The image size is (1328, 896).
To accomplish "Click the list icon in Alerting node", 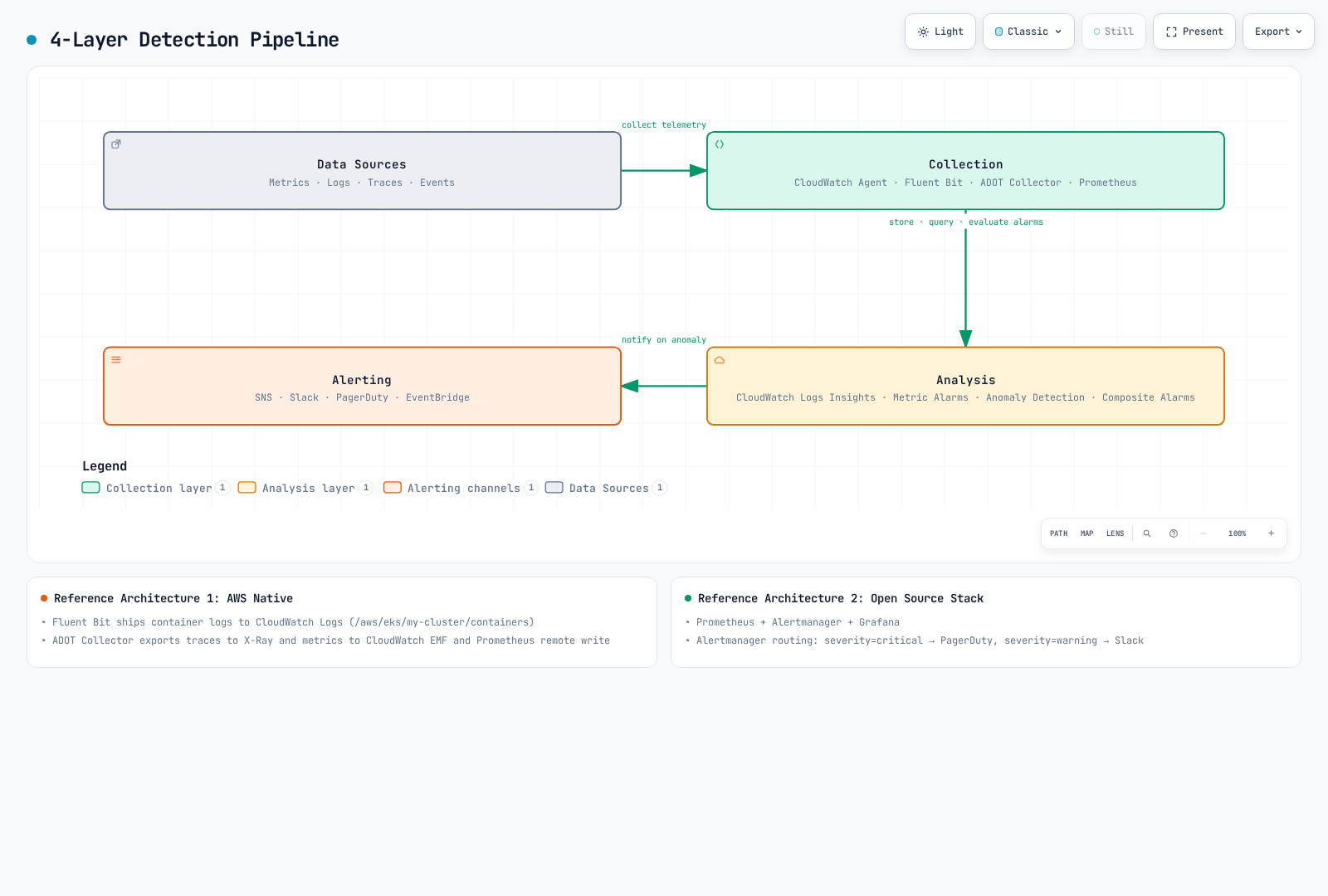I will tap(116, 360).
